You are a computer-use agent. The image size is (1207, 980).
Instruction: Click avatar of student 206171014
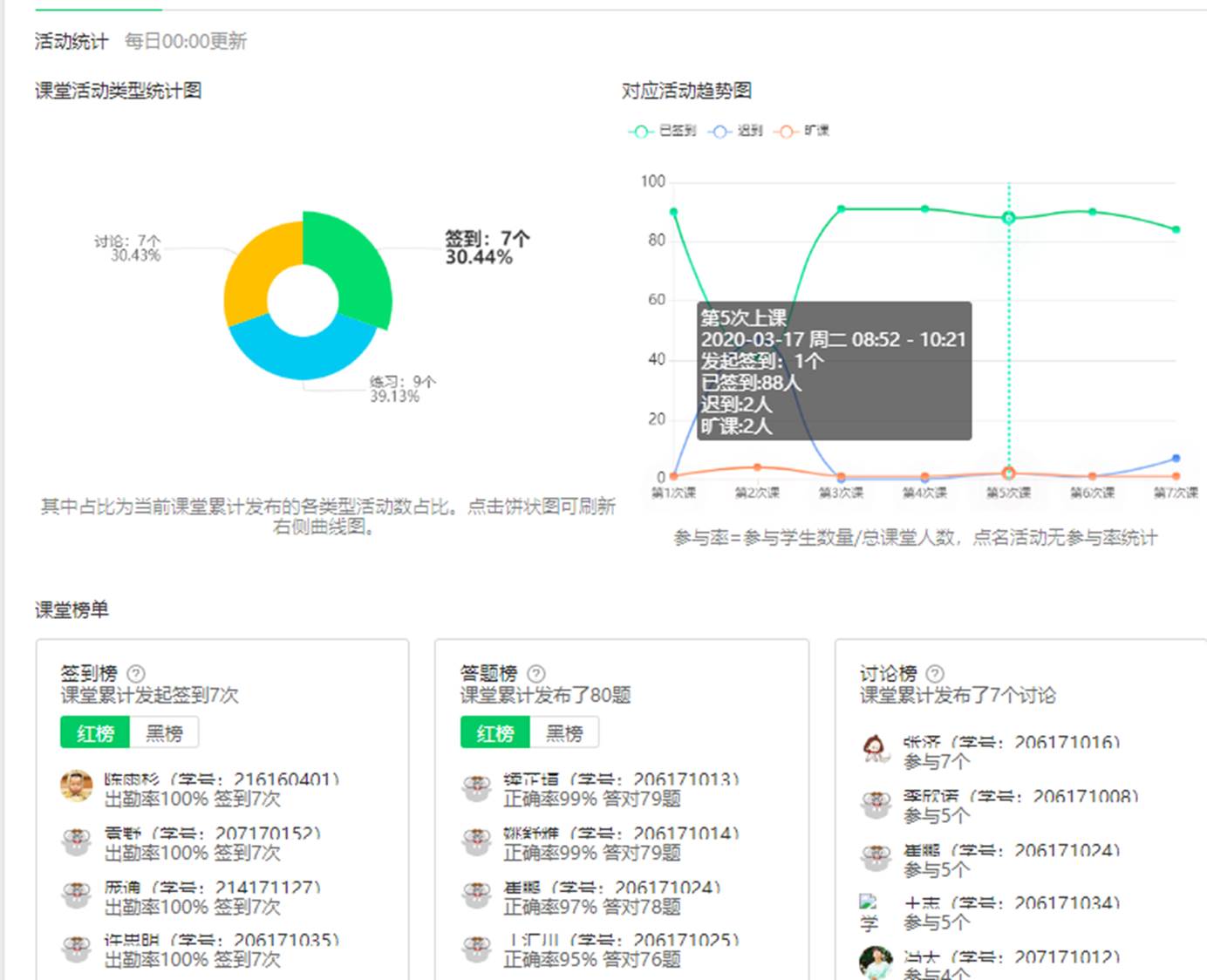(476, 841)
